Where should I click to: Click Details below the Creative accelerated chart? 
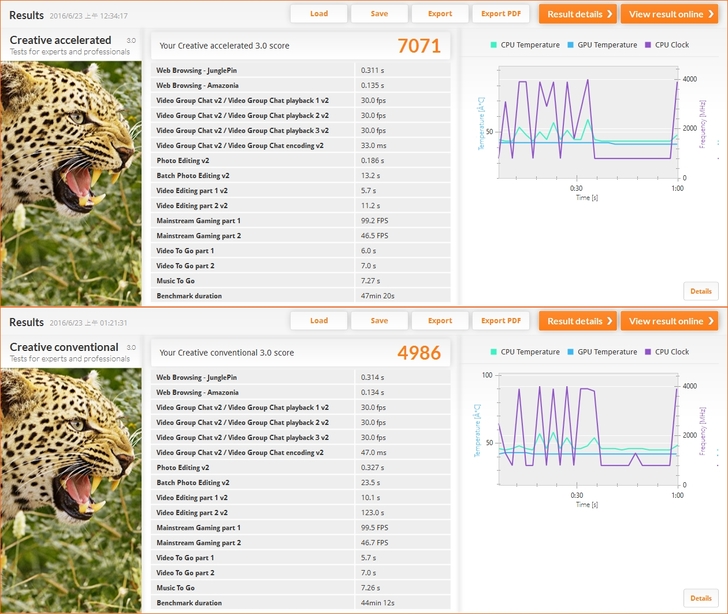pos(701,291)
